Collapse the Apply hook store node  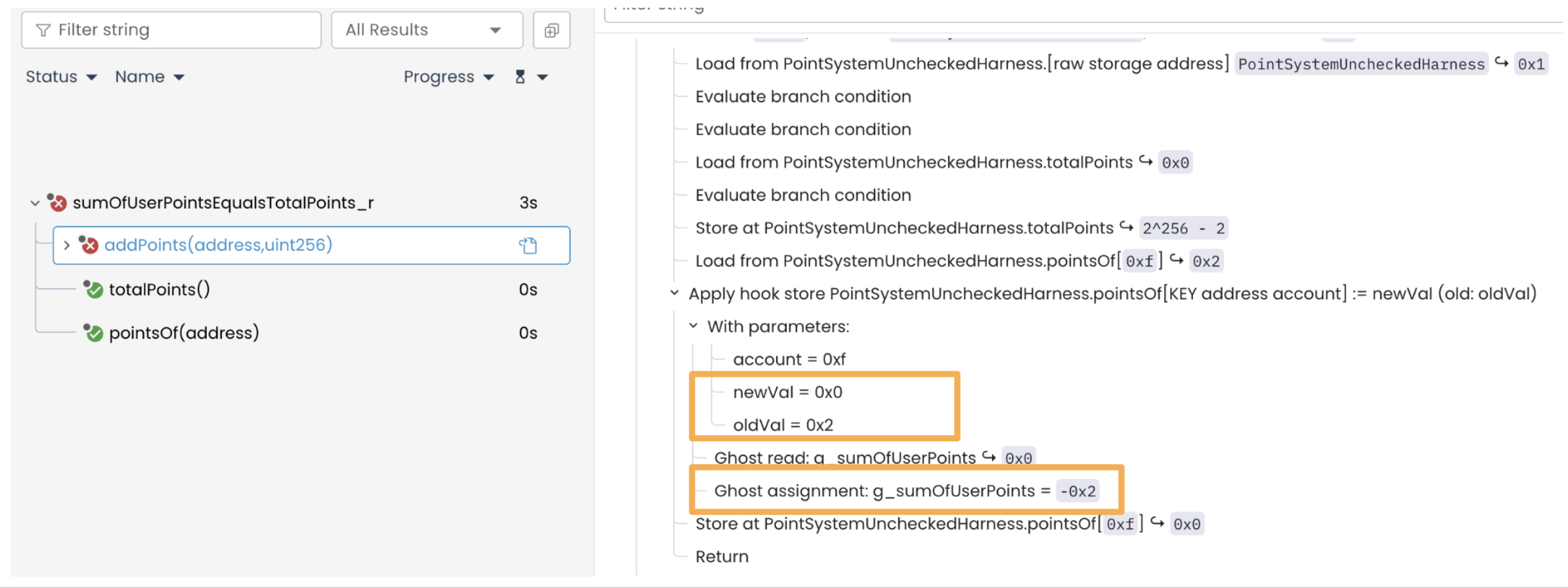tap(674, 293)
